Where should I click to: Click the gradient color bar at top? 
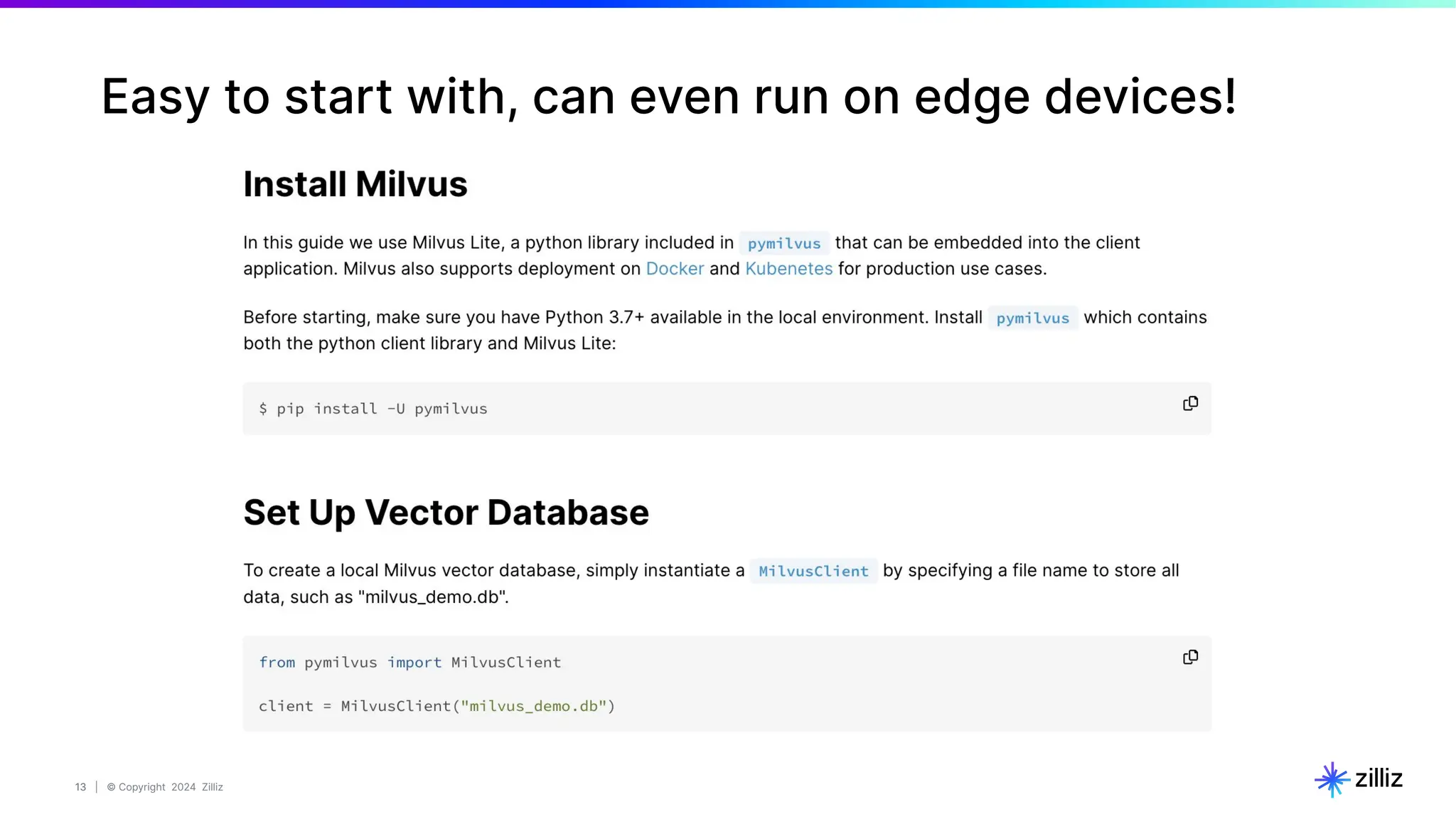pyautogui.click(x=728, y=4)
